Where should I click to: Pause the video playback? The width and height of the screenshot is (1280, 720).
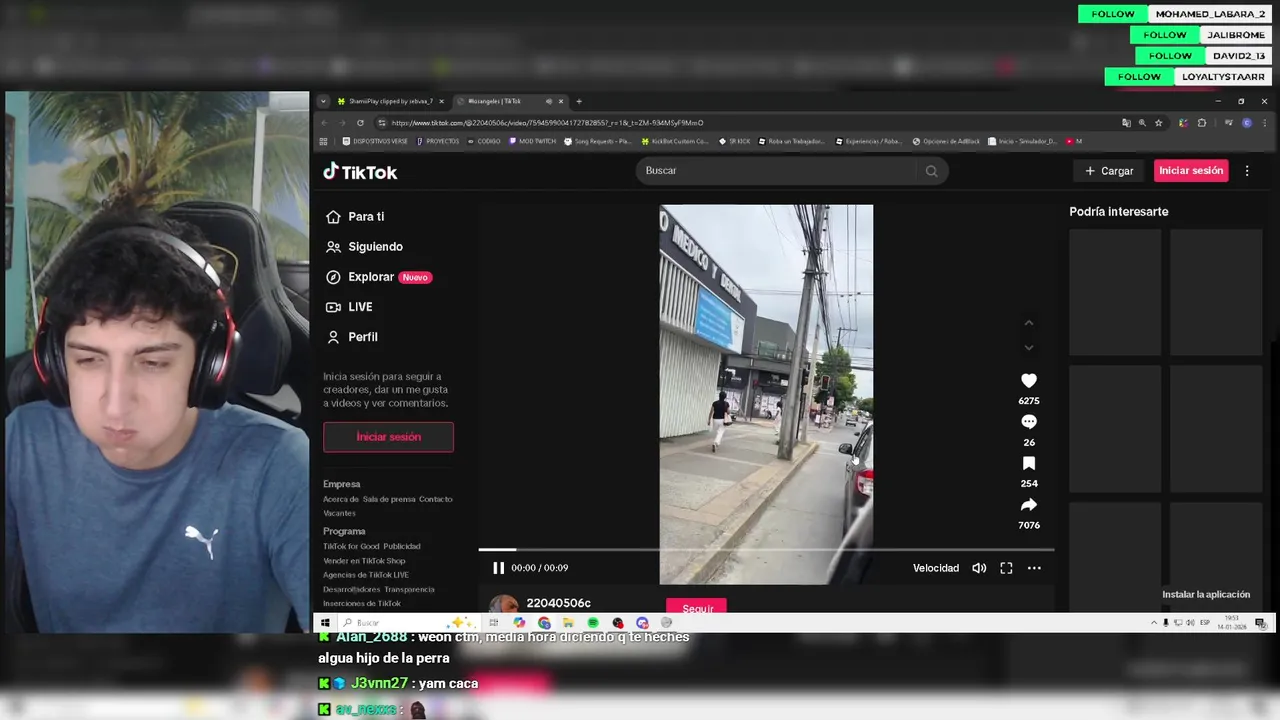(x=498, y=568)
